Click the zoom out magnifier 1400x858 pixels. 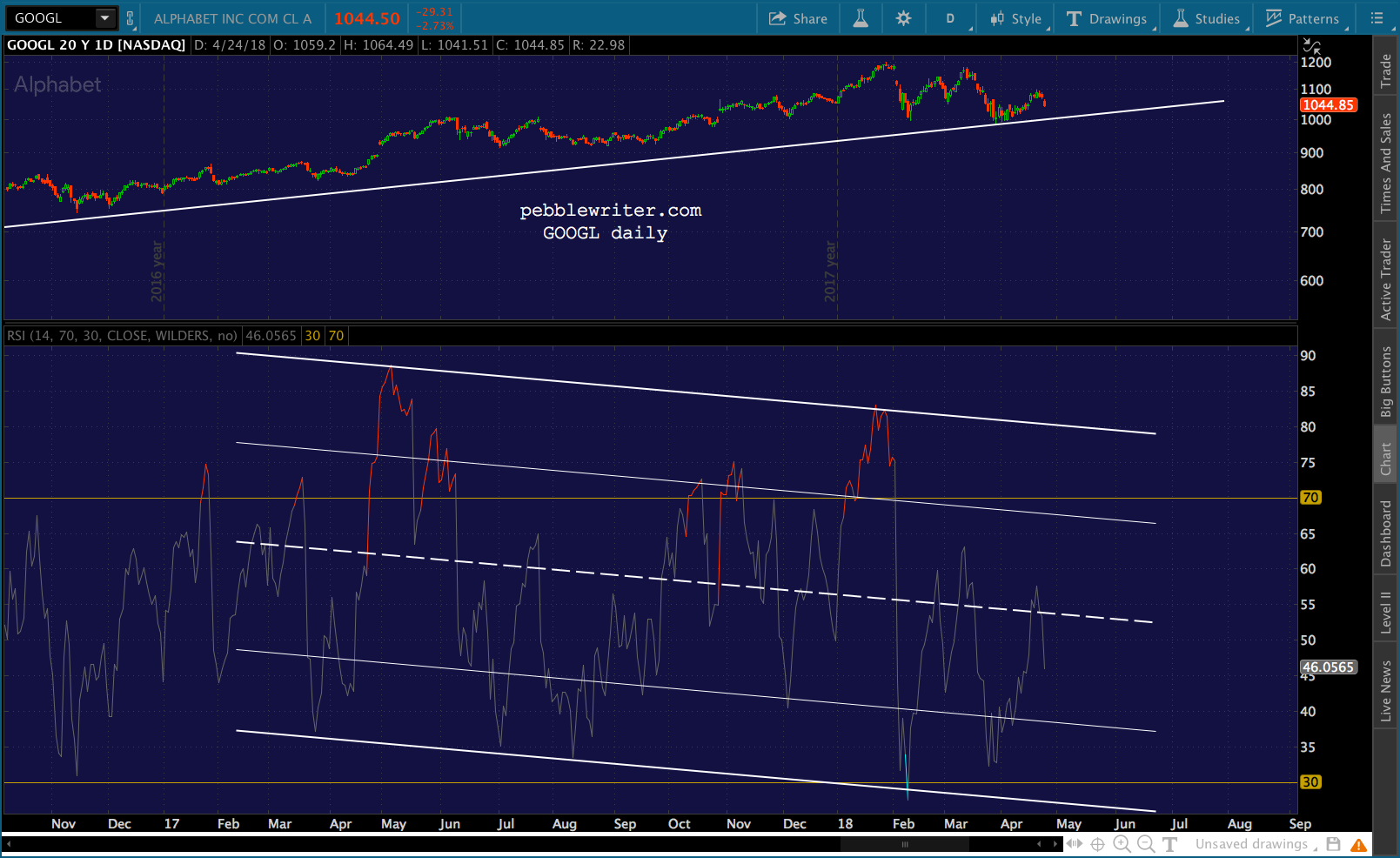click(x=1146, y=844)
